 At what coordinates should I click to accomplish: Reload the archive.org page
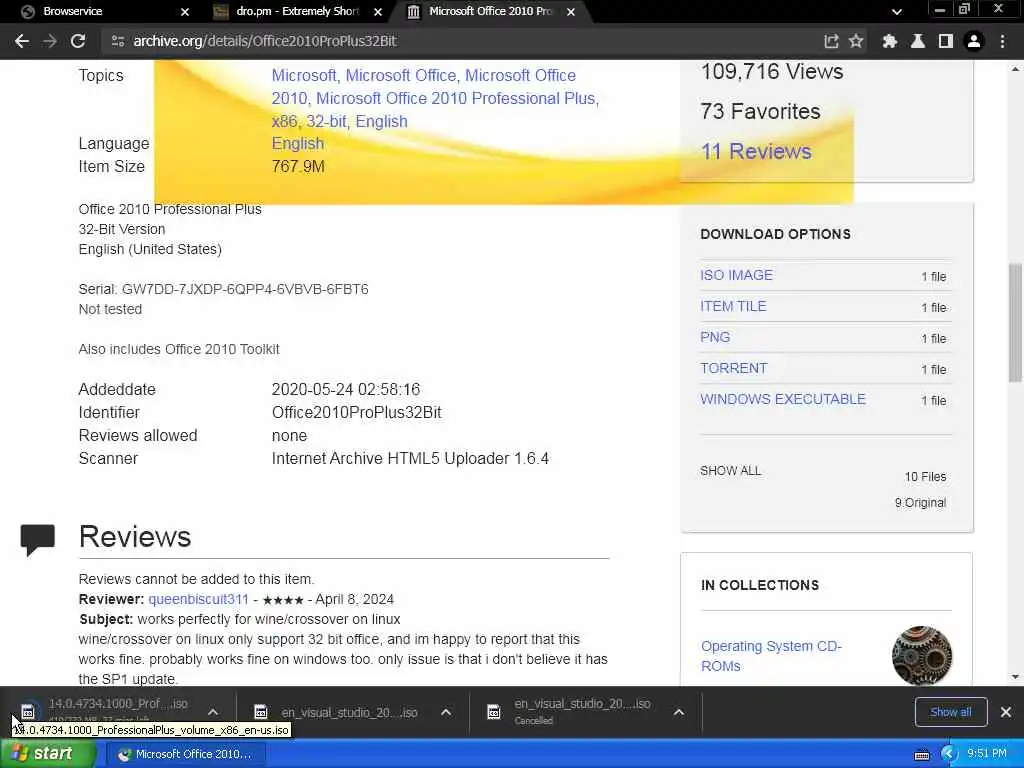tap(78, 41)
